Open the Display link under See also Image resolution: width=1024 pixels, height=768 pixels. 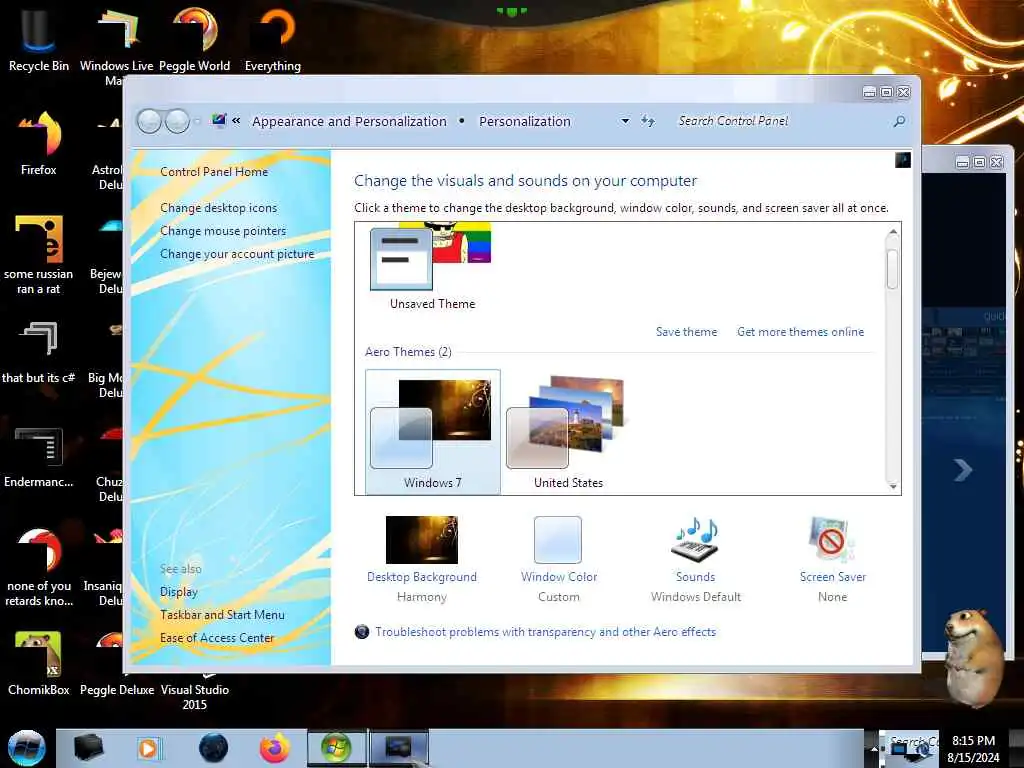point(179,592)
